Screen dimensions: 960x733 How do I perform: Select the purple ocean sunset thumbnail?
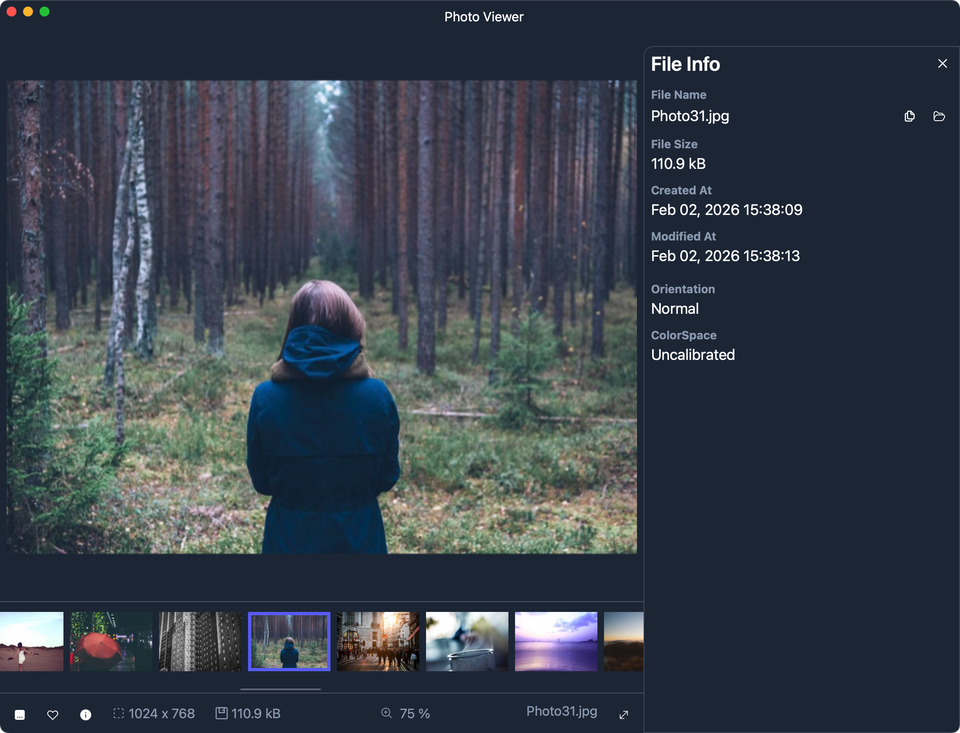pos(556,641)
